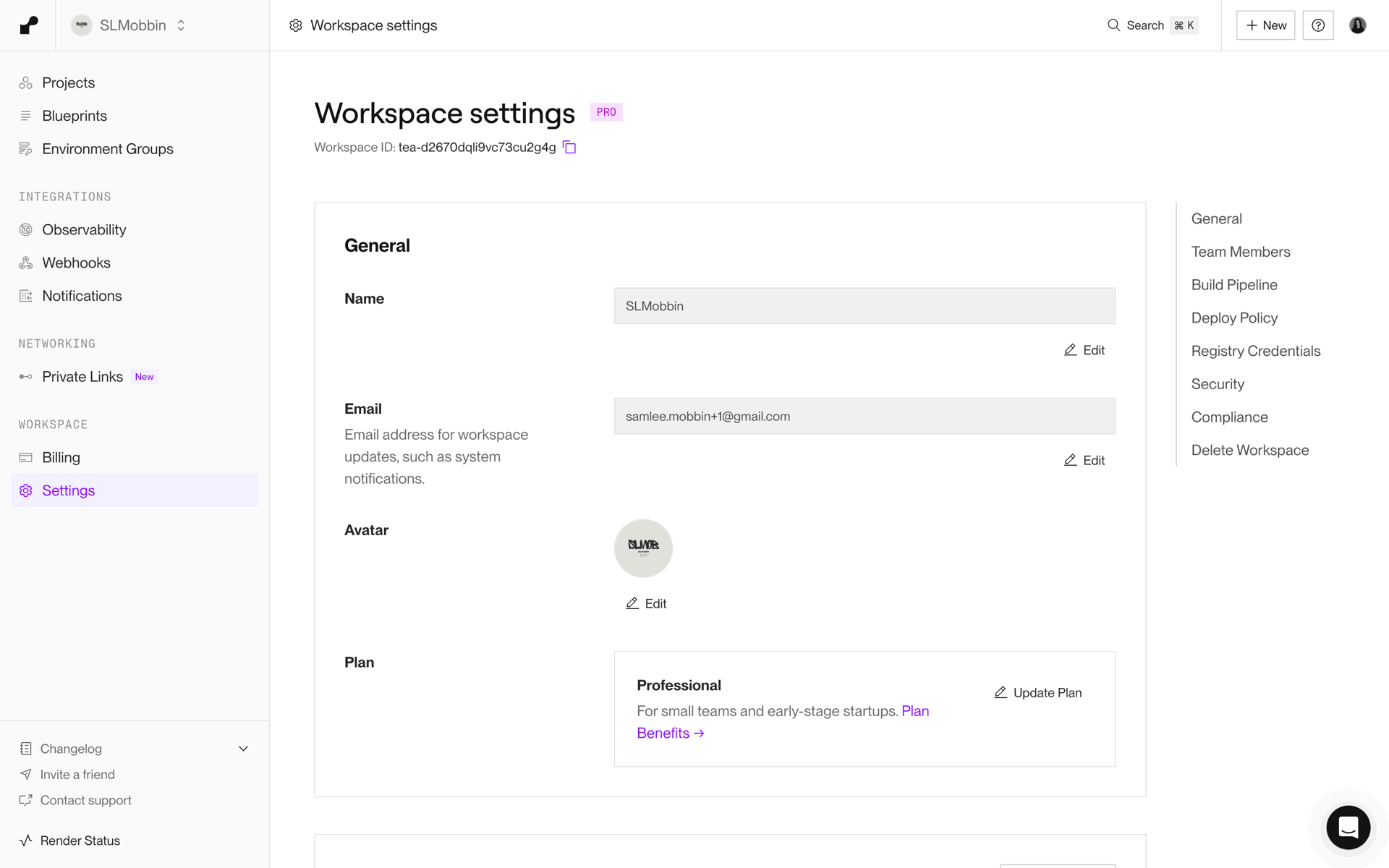Jump to Team Members section
The width and height of the screenshot is (1389, 868).
click(1241, 252)
